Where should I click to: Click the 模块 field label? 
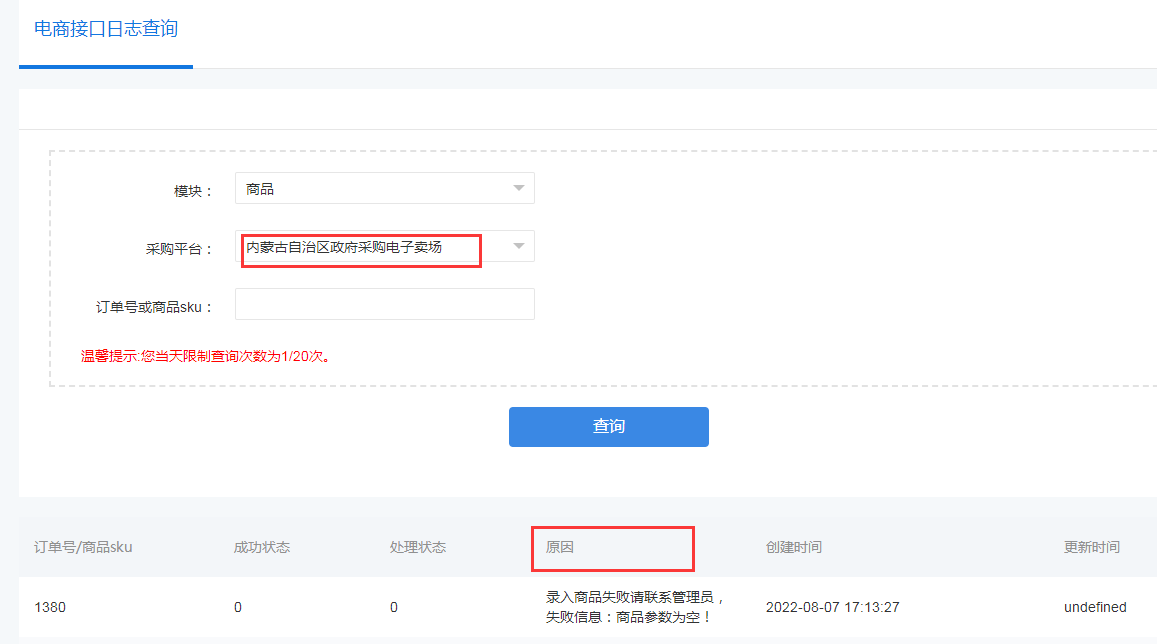[193, 191]
